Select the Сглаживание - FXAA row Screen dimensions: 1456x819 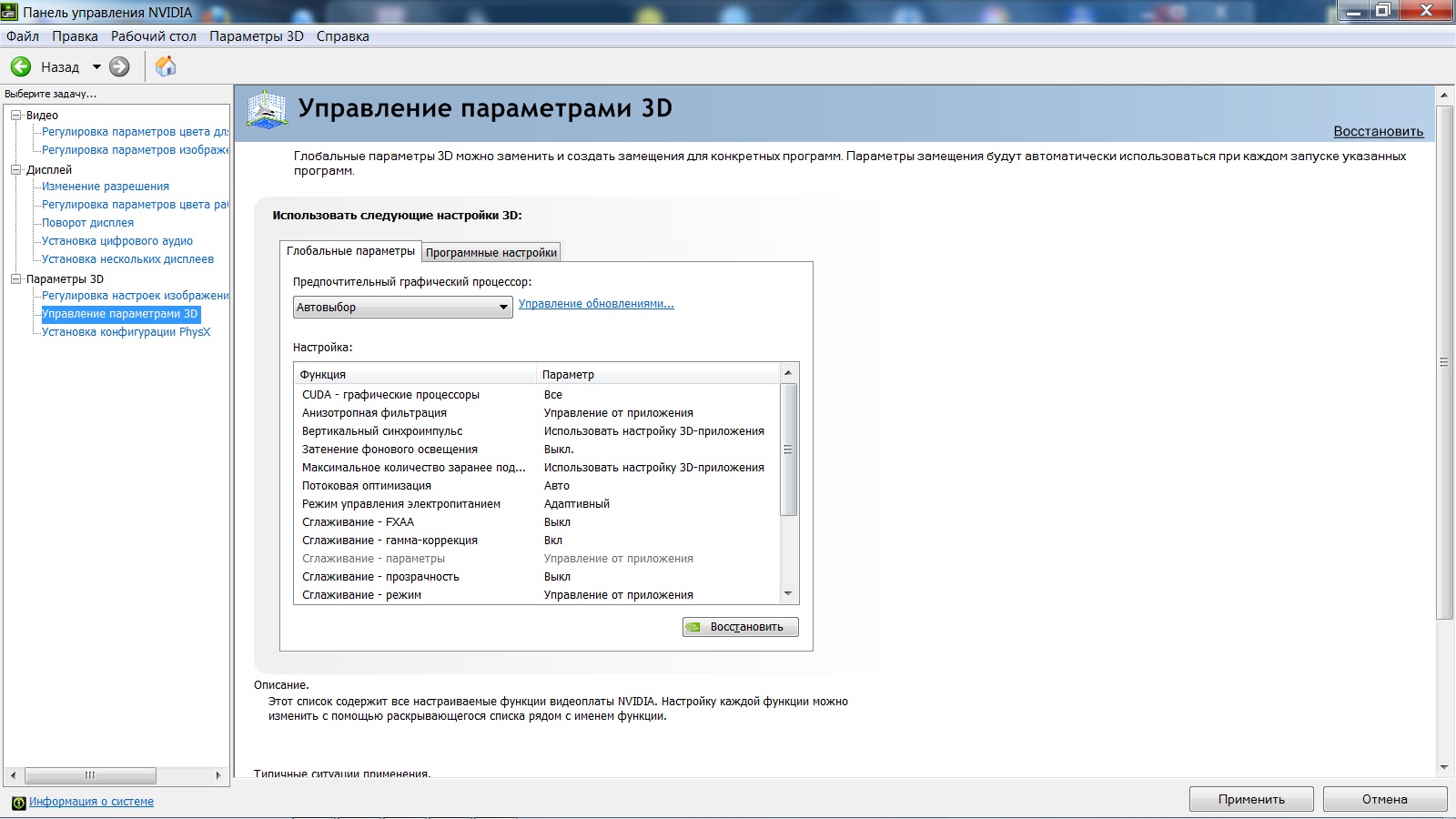(x=537, y=522)
